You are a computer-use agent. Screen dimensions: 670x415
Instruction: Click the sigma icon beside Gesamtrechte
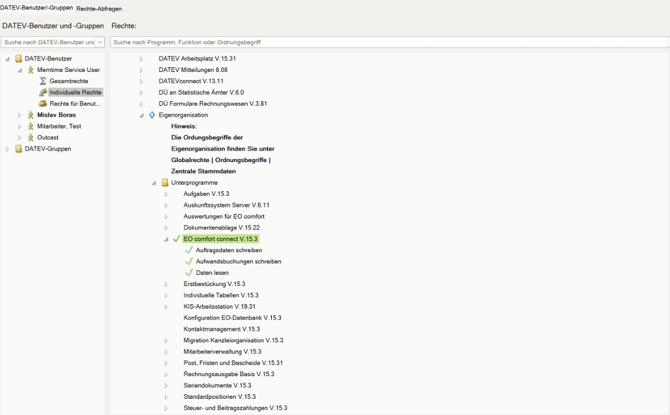pos(43,81)
